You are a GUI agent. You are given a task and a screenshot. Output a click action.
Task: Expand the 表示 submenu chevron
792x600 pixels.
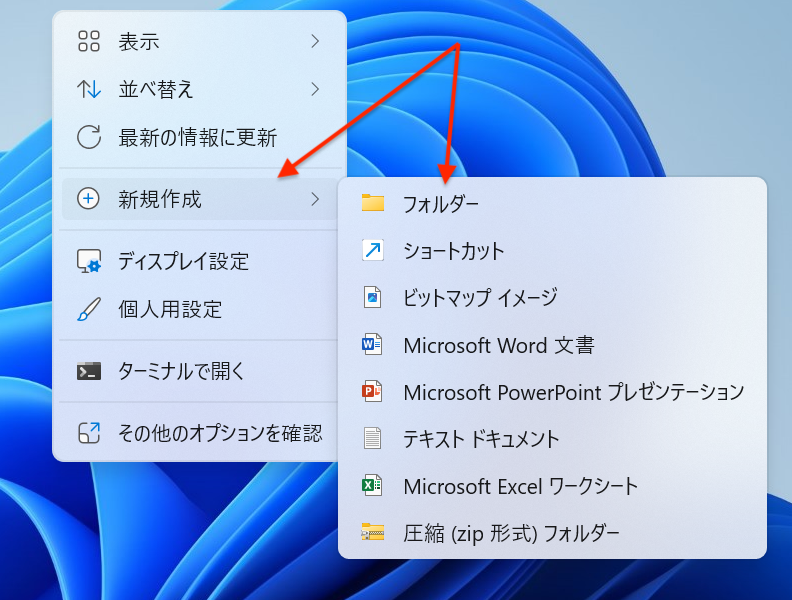pos(315,41)
